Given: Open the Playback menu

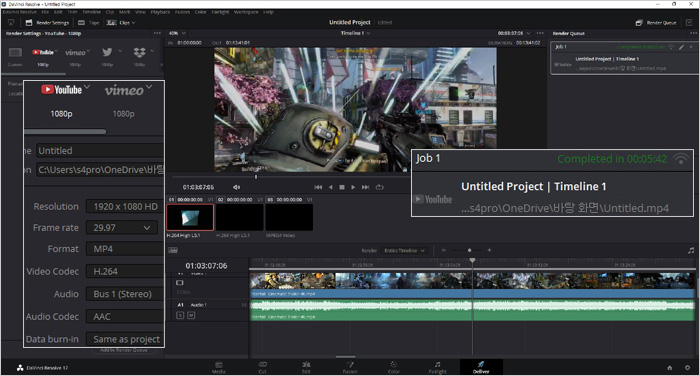Looking at the screenshot, I should point(160,12).
